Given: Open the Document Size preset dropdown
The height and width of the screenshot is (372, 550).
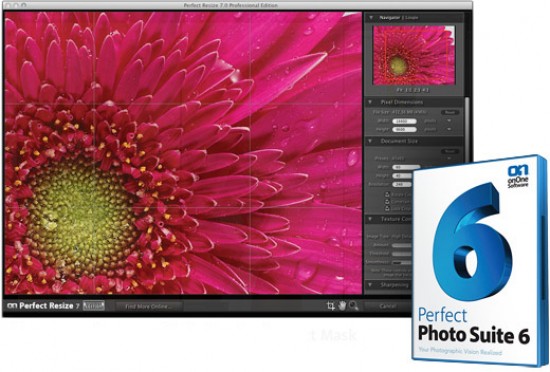Looking at the screenshot, I should (449, 158).
